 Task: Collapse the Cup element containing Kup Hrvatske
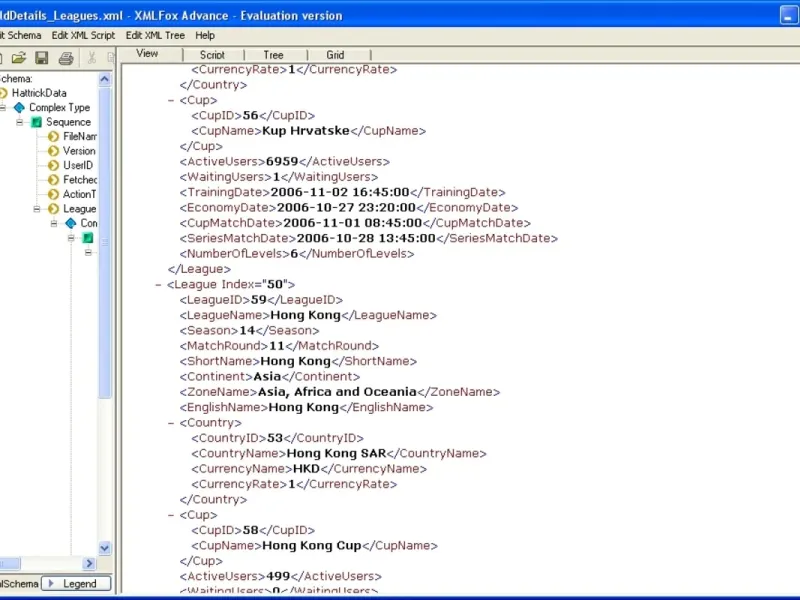tap(171, 101)
